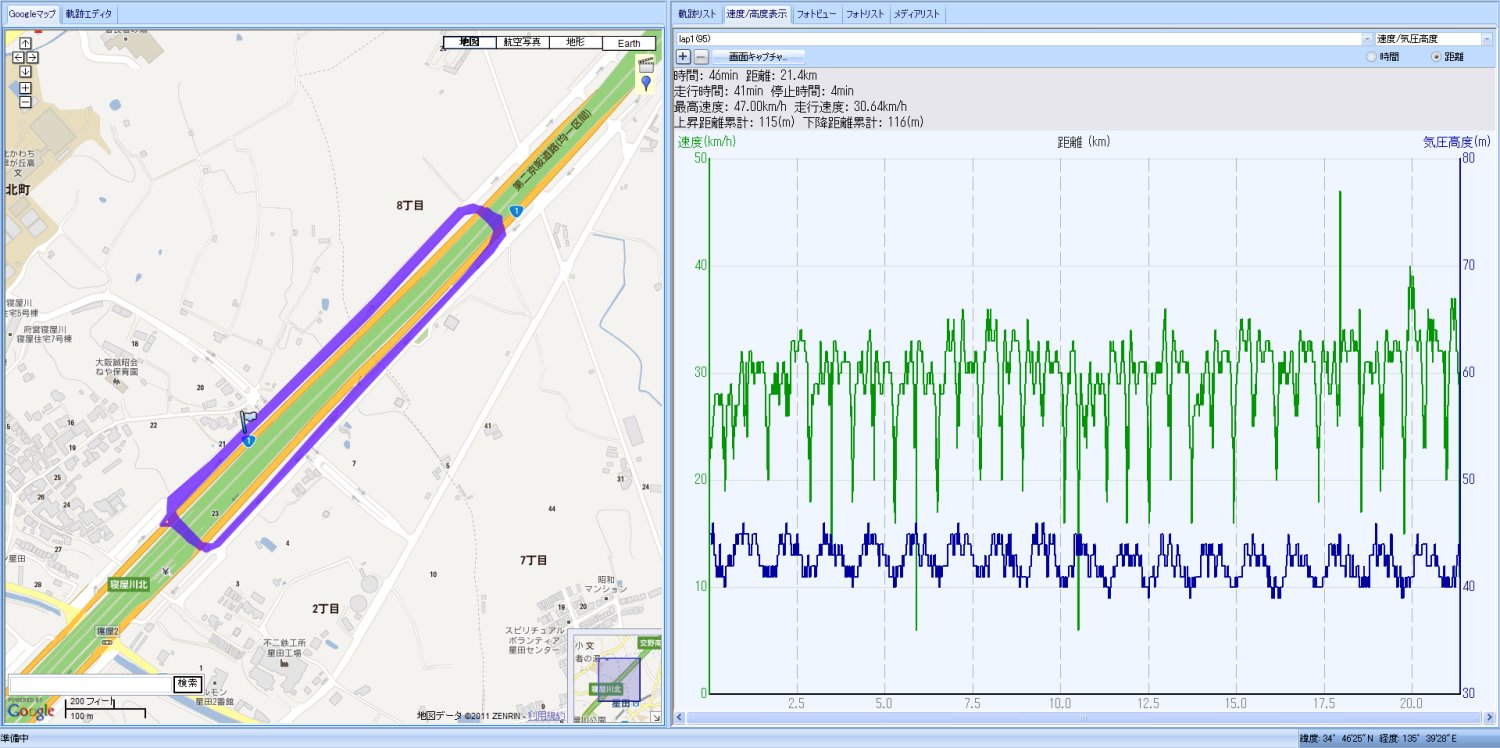The height and width of the screenshot is (748, 1500).
Task: Click route 1 shield near 8丁目
Action: click(515, 211)
